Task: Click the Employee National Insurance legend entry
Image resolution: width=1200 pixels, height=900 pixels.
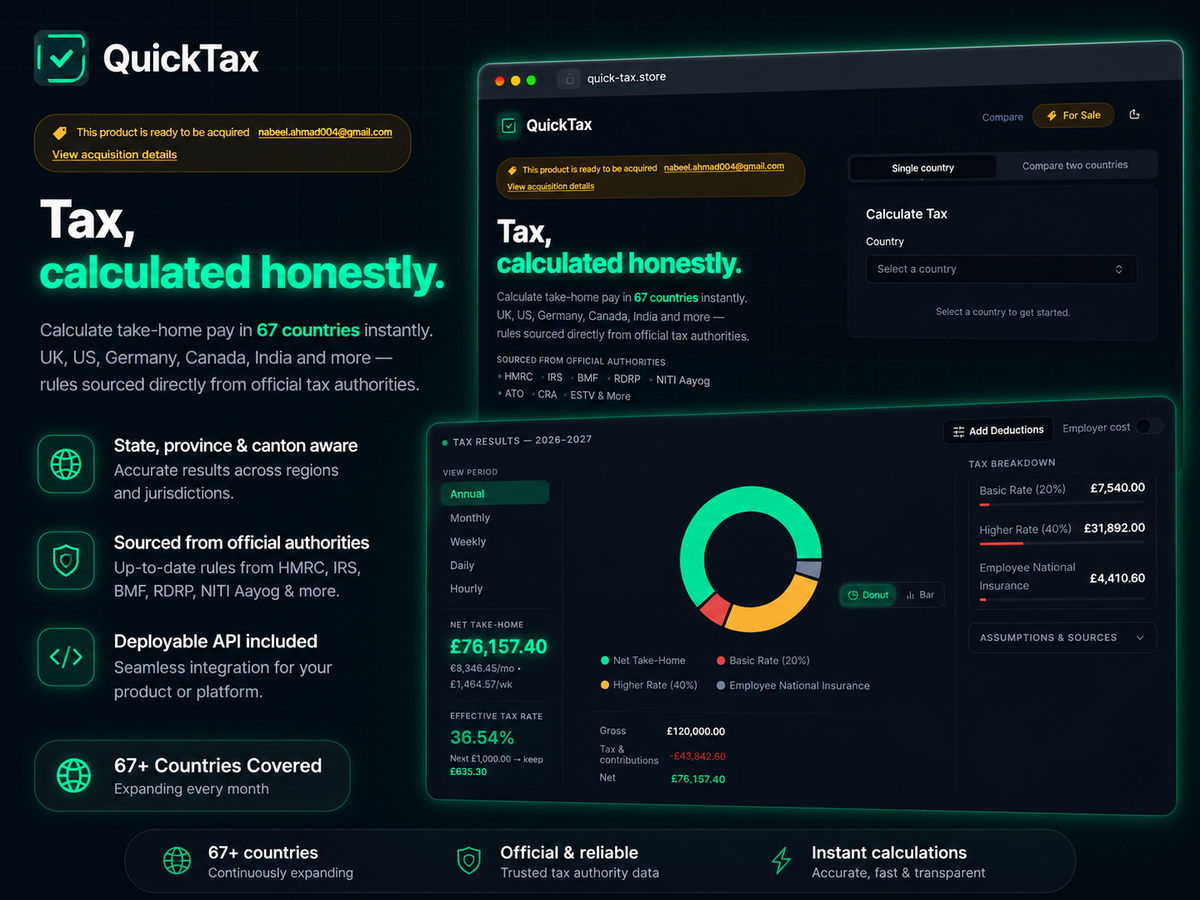Action: click(793, 686)
